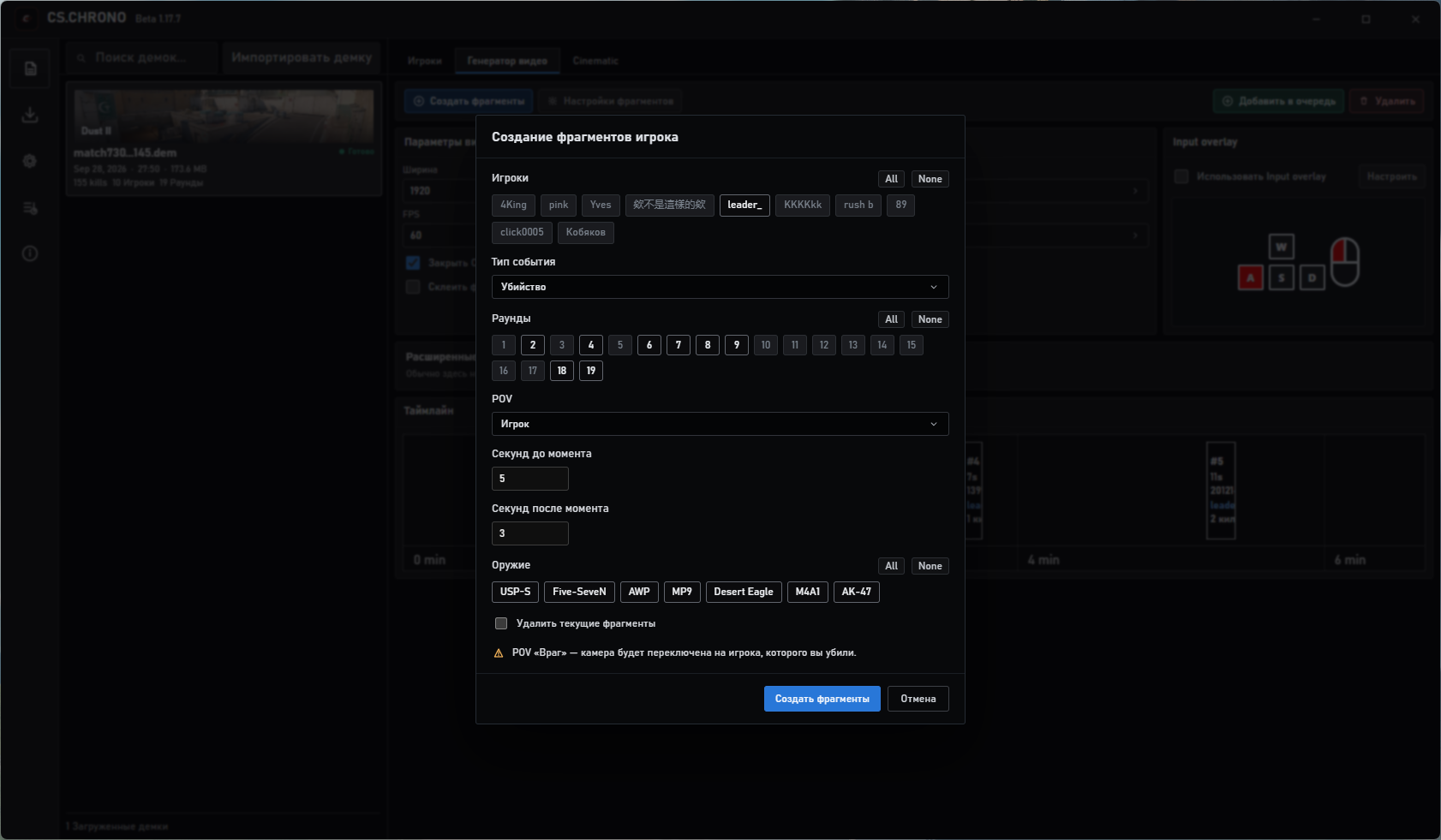1441x840 pixels.
Task: Switch to the Игроки tab
Action: [x=424, y=61]
